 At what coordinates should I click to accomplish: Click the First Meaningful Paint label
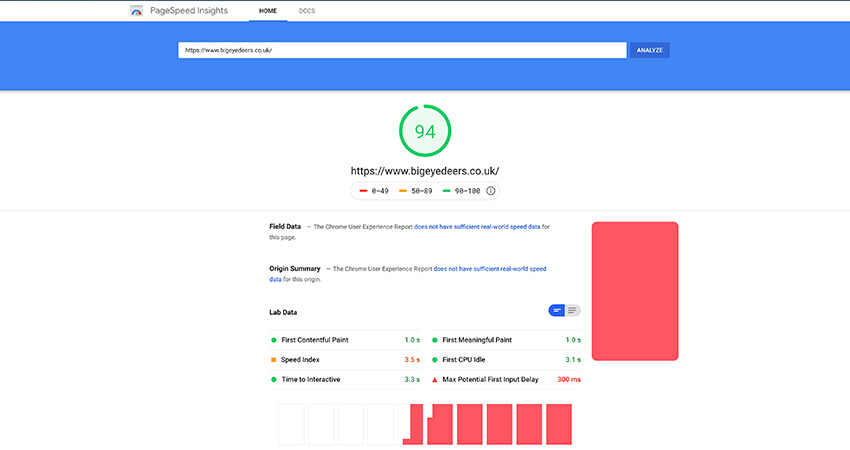tap(477, 340)
